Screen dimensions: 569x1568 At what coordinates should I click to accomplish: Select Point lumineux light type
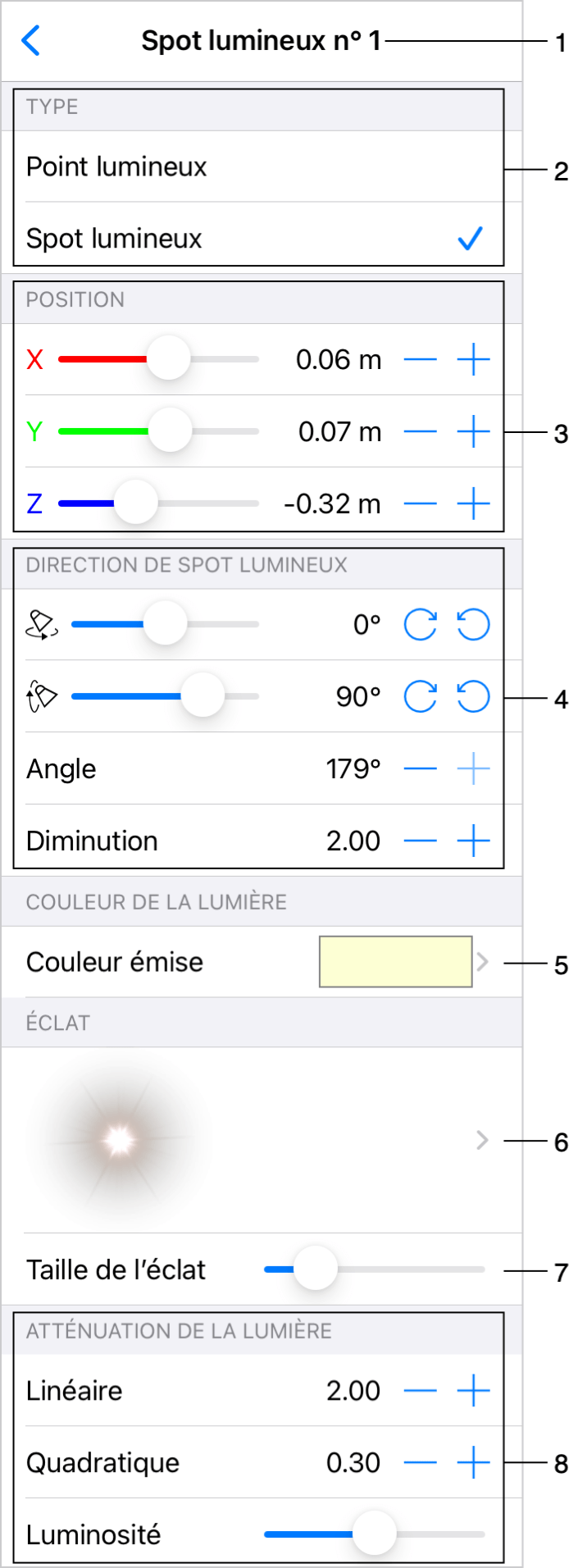click(x=116, y=167)
